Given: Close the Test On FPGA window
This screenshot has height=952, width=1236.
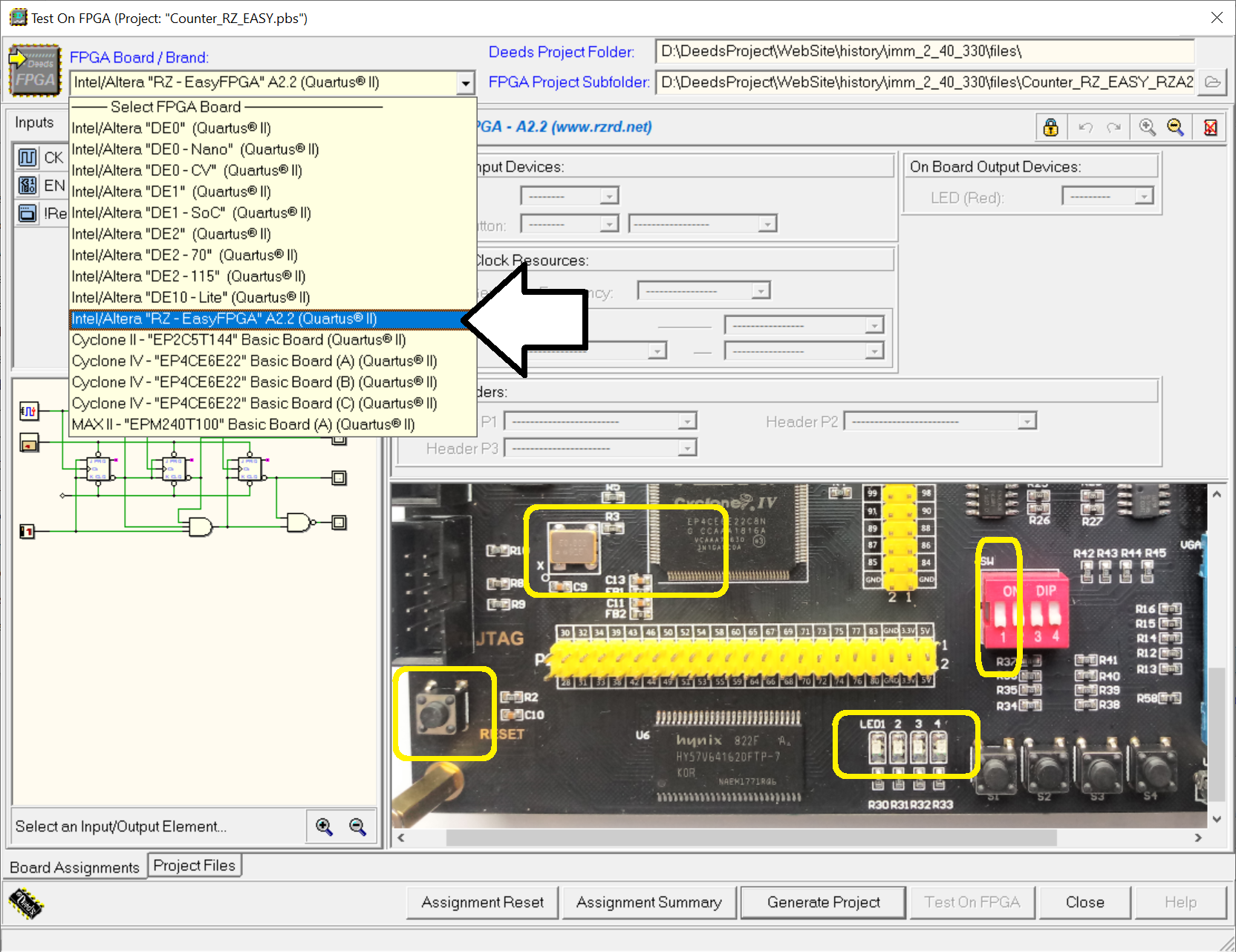Looking at the screenshot, I should click(1217, 18).
